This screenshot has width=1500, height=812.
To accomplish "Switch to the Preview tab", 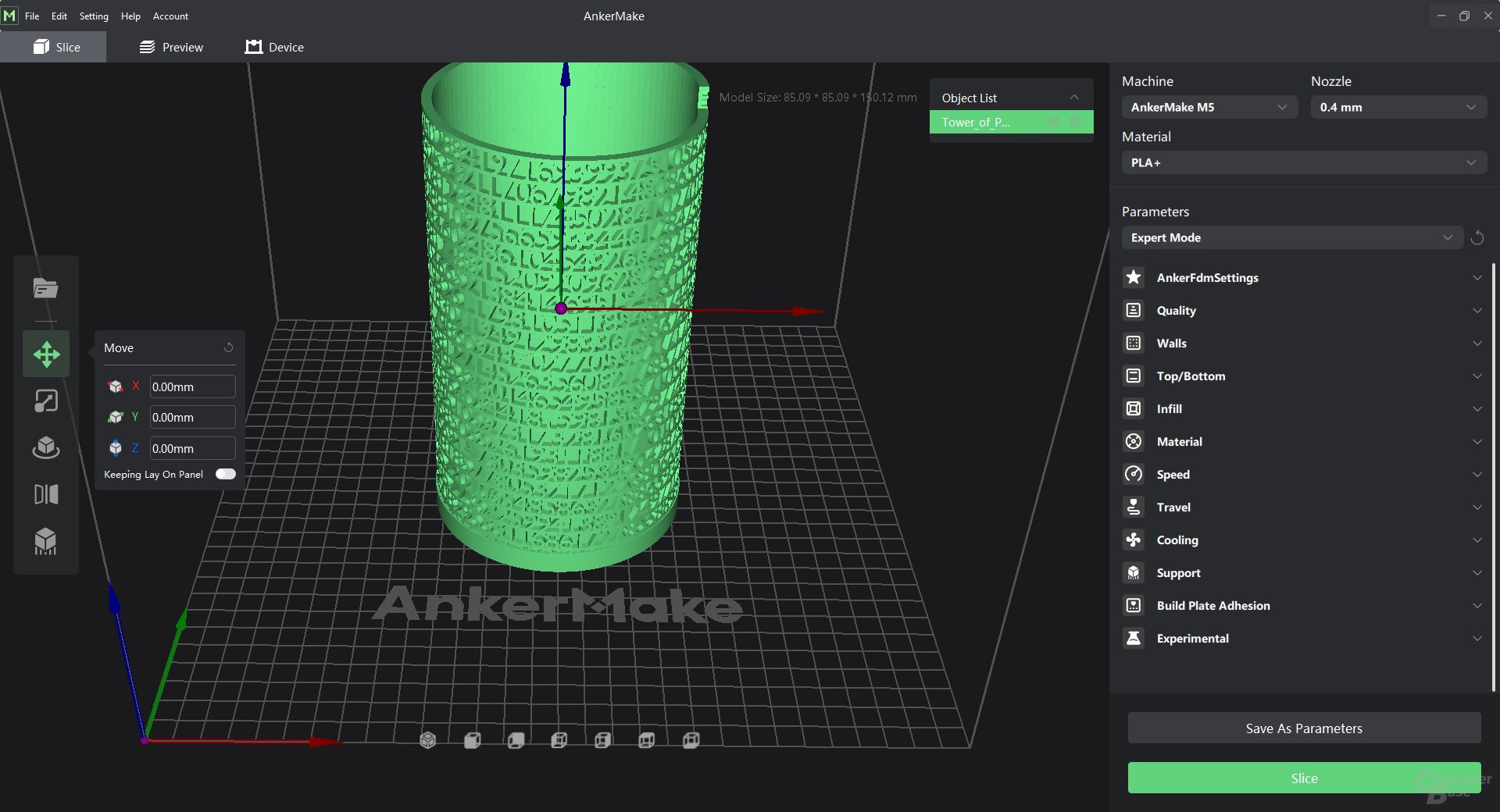I will coord(171,47).
